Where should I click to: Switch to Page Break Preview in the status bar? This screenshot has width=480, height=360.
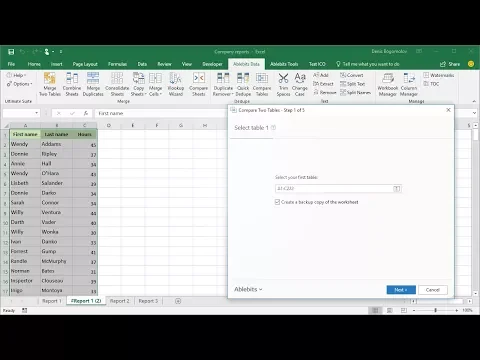(x=404, y=310)
